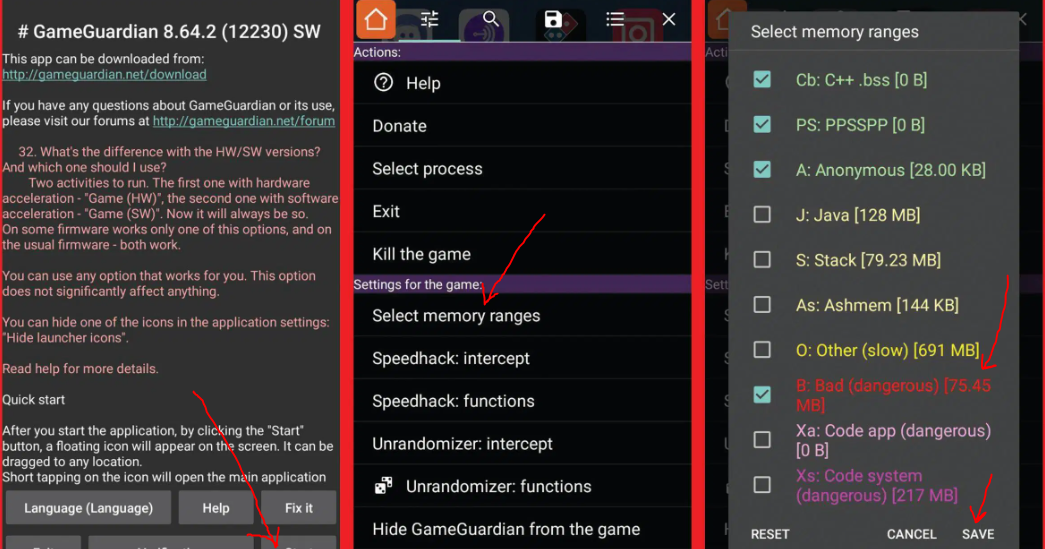1045x549 pixels.
Task: Open the search magnifier tab
Action: [491, 19]
